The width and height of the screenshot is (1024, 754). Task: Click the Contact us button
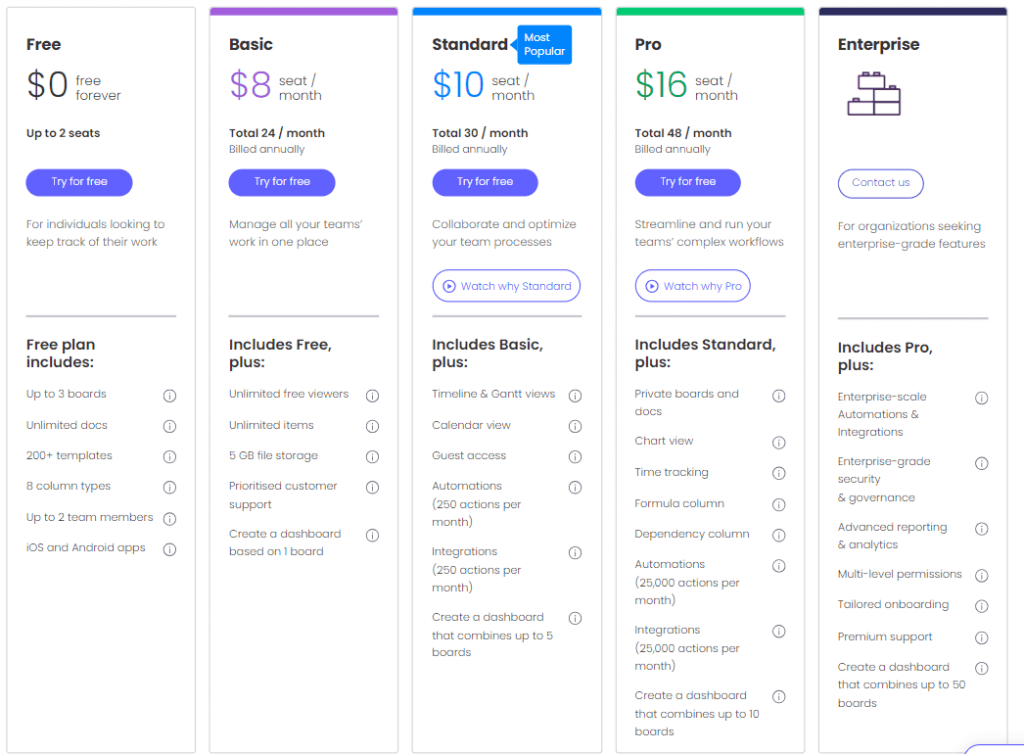[x=880, y=183]
